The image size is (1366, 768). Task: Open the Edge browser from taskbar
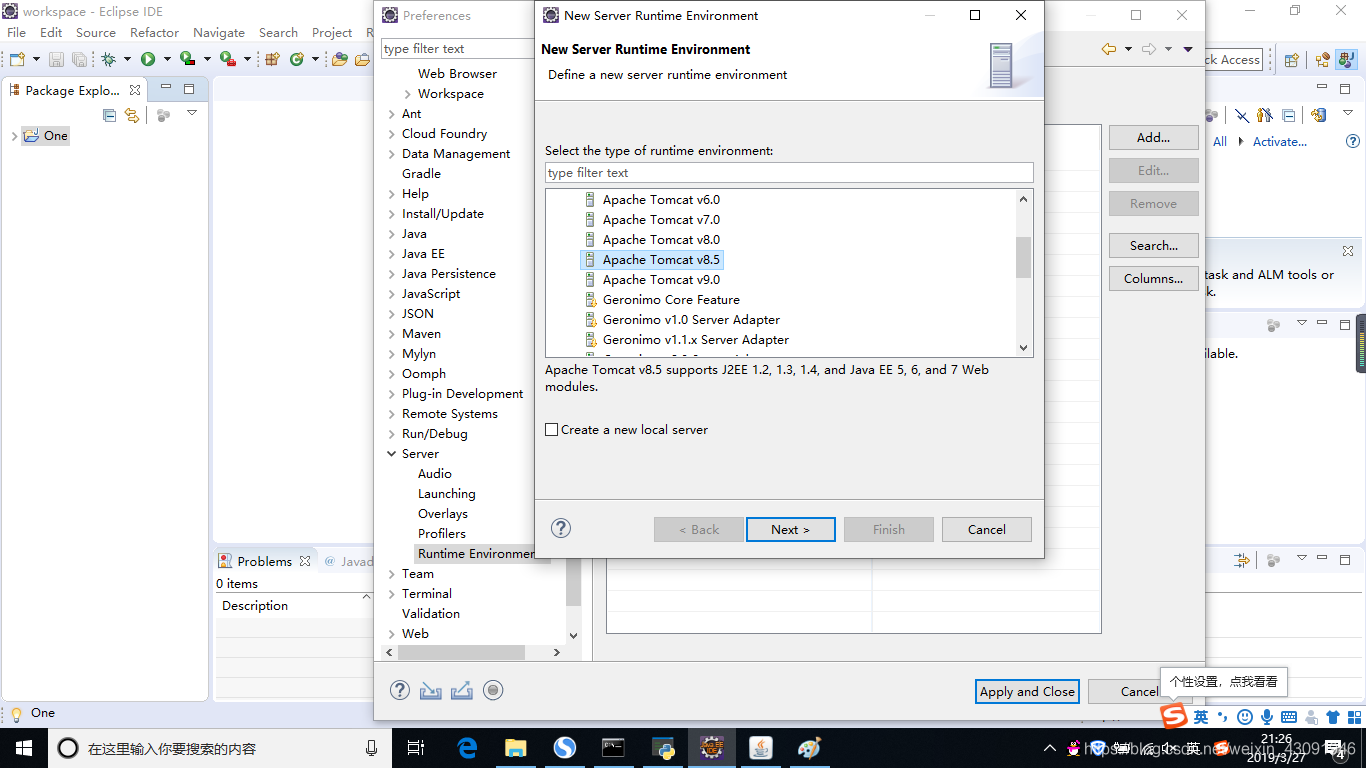467,748
